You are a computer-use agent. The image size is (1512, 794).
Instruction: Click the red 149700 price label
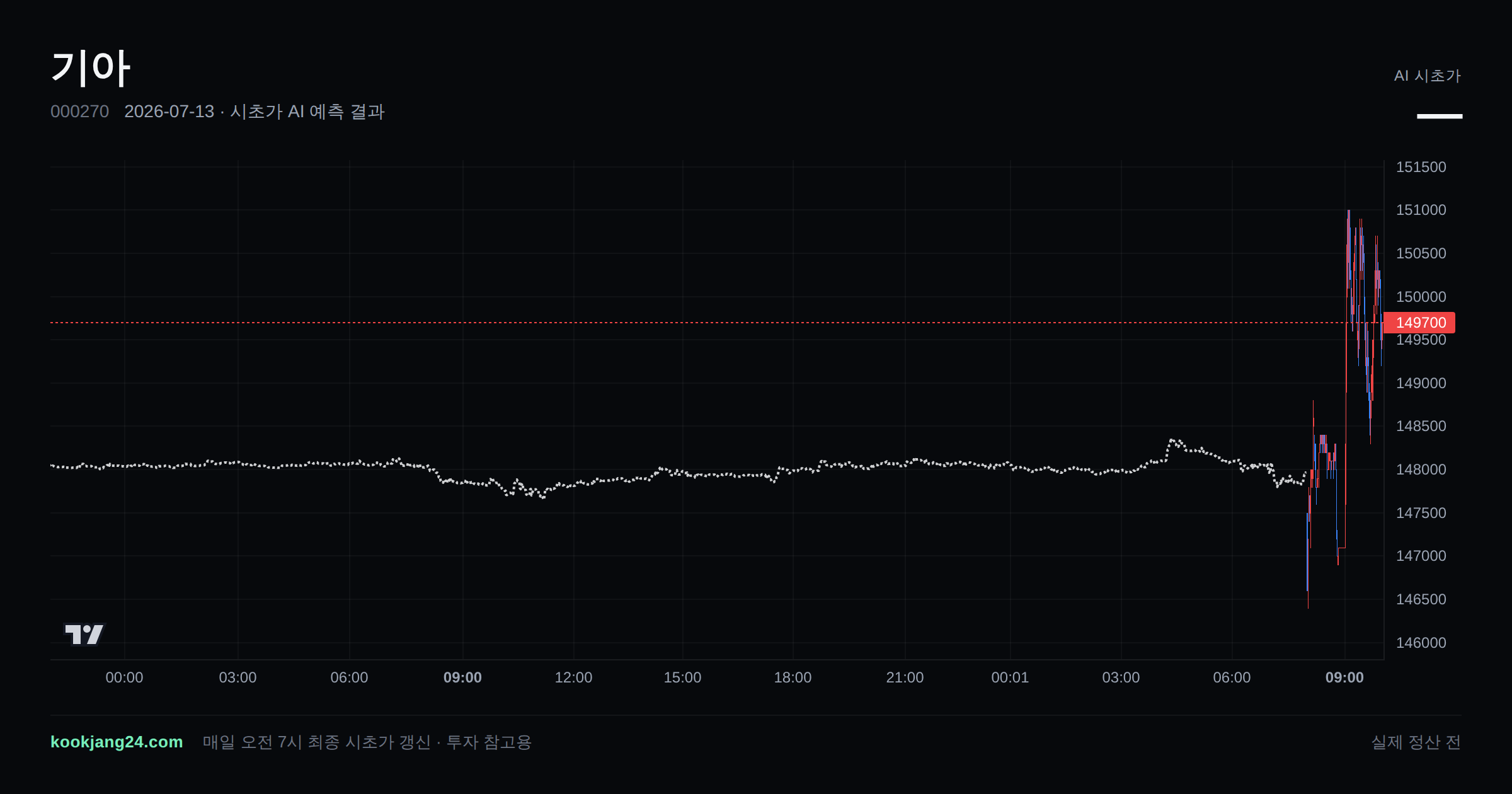(x=1419, y=323)
